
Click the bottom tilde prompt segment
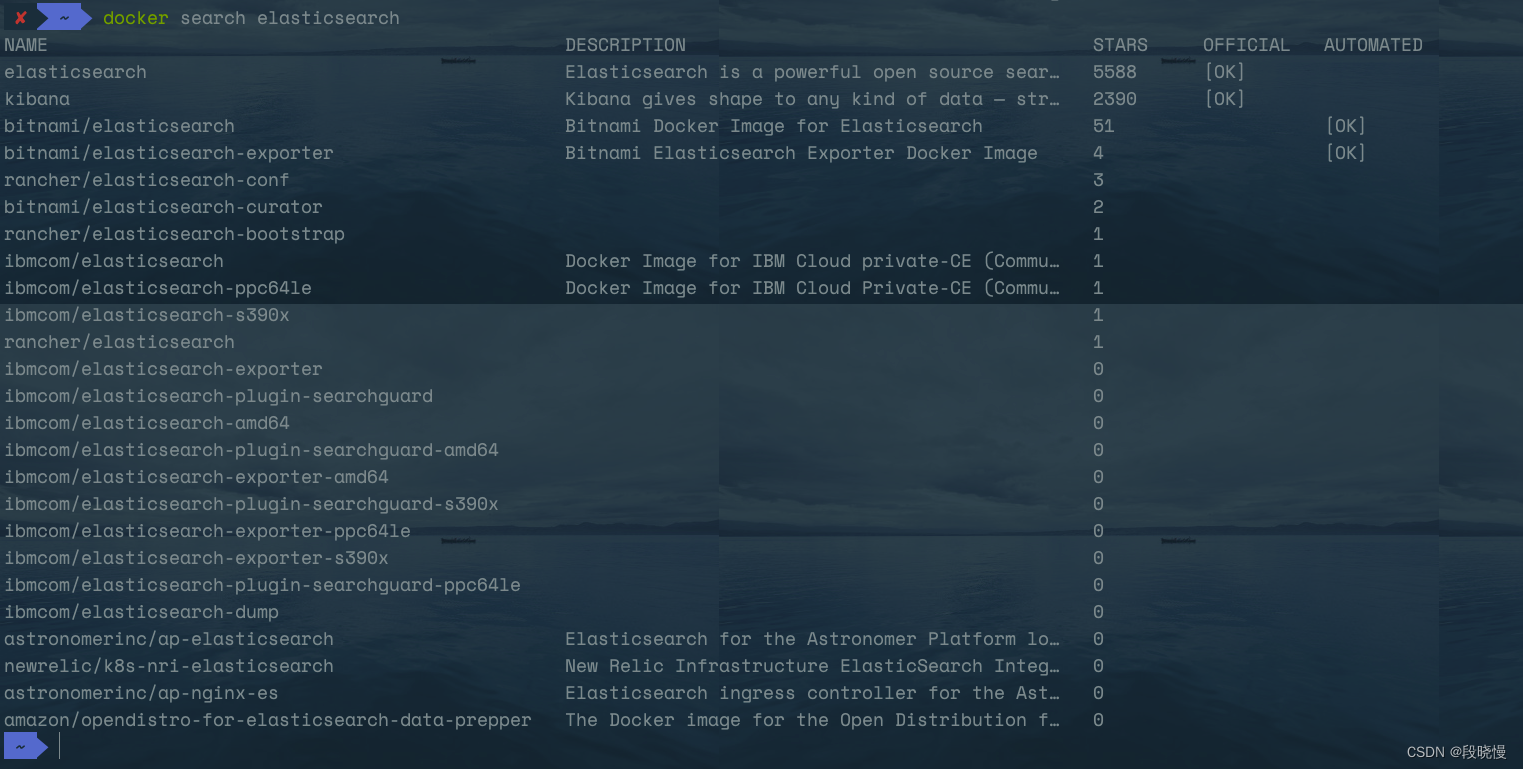click(25, 746)
